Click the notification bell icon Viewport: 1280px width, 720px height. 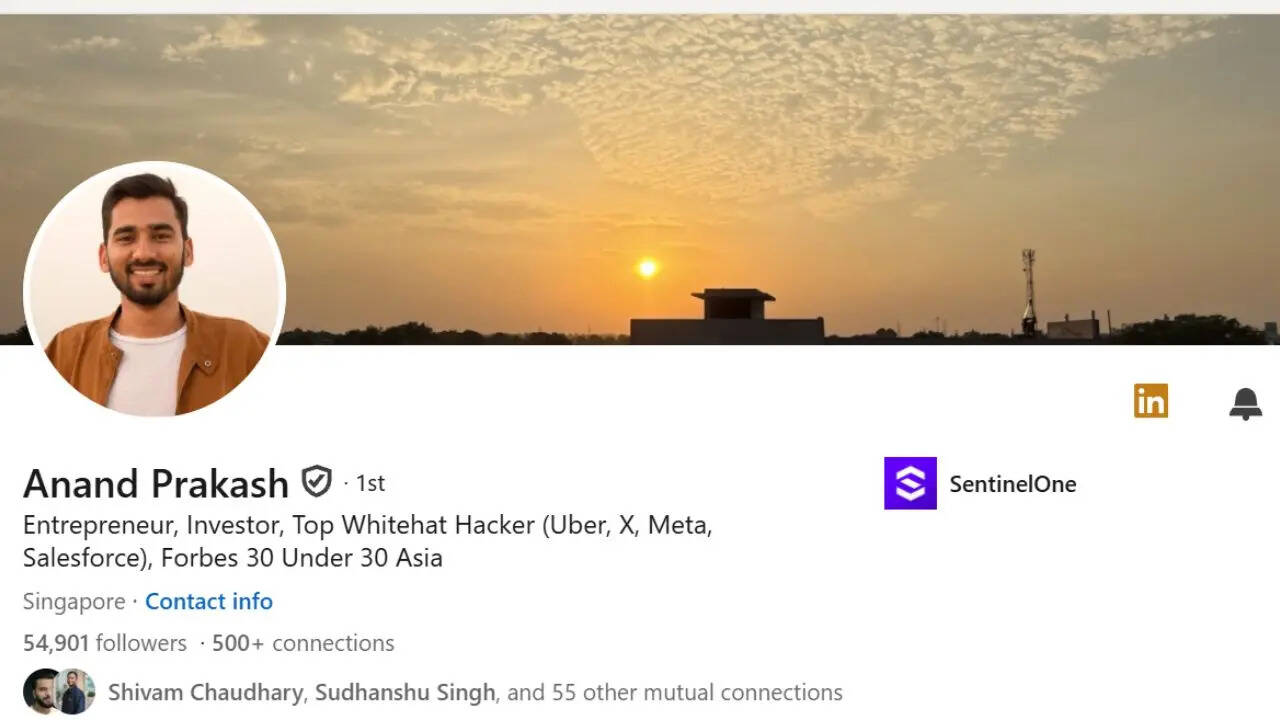[1245, 403]
